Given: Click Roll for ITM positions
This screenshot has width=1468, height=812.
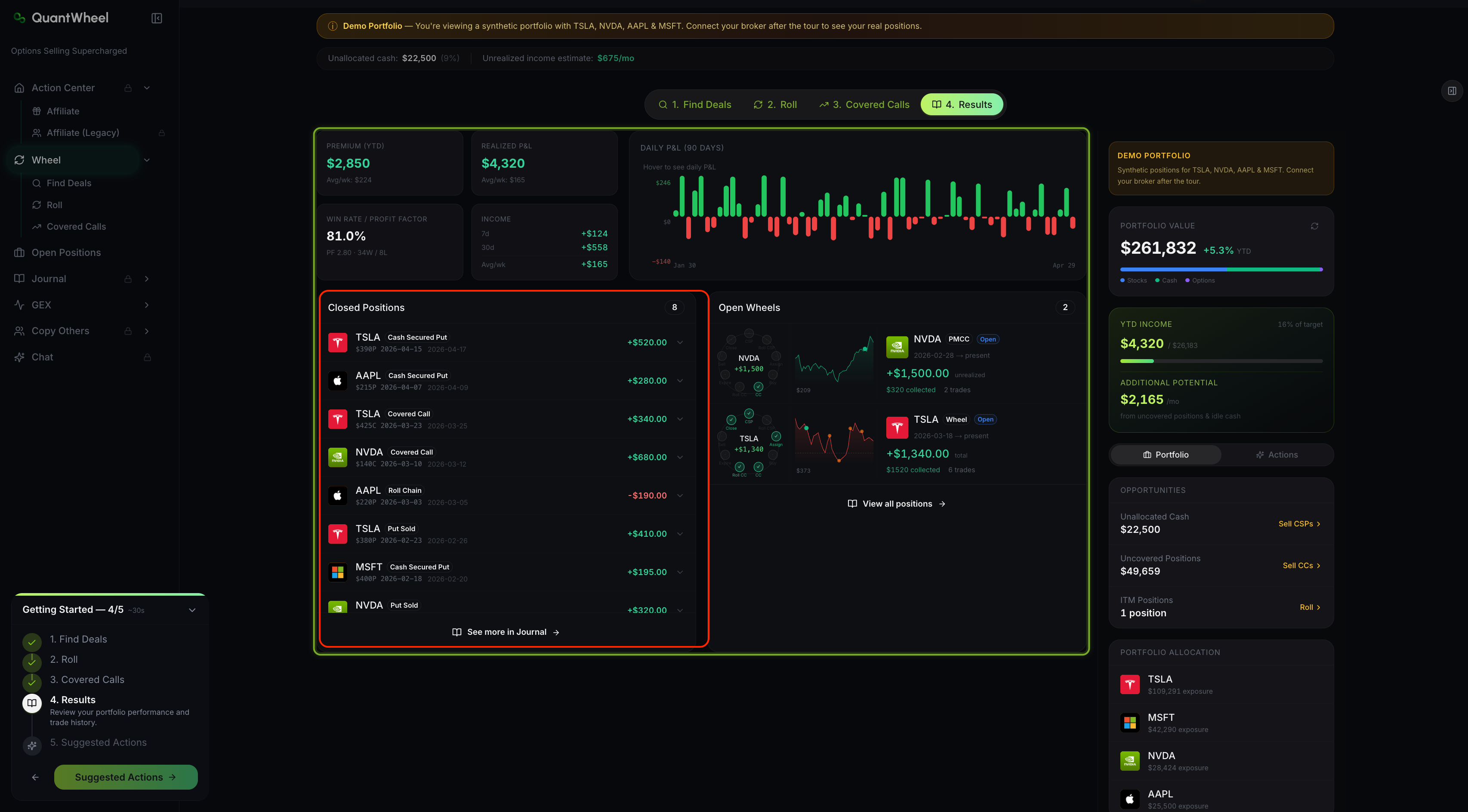Looking at the screenshot, I should (x=1310, y=607).
